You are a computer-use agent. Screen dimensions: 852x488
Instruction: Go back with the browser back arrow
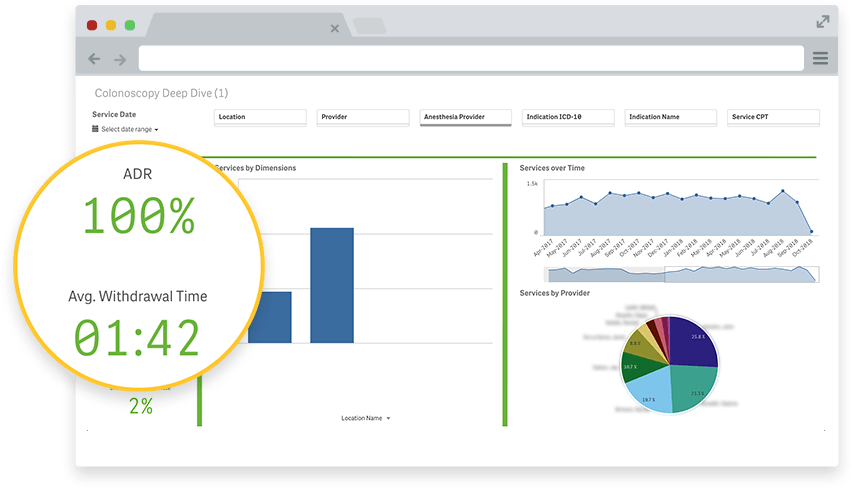click(94, 59)
